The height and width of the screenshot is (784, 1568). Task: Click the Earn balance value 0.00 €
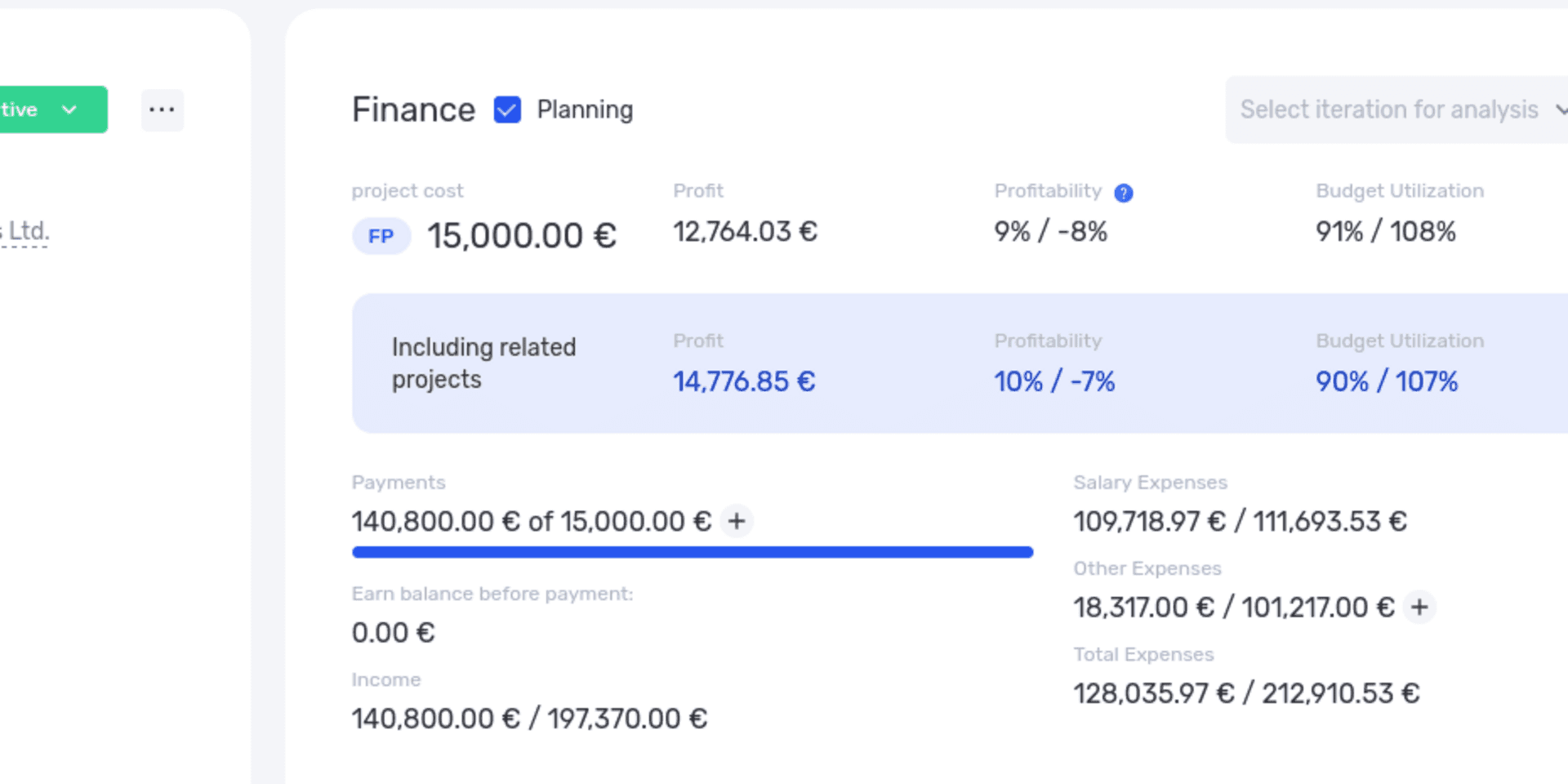[x=393, y=633]
